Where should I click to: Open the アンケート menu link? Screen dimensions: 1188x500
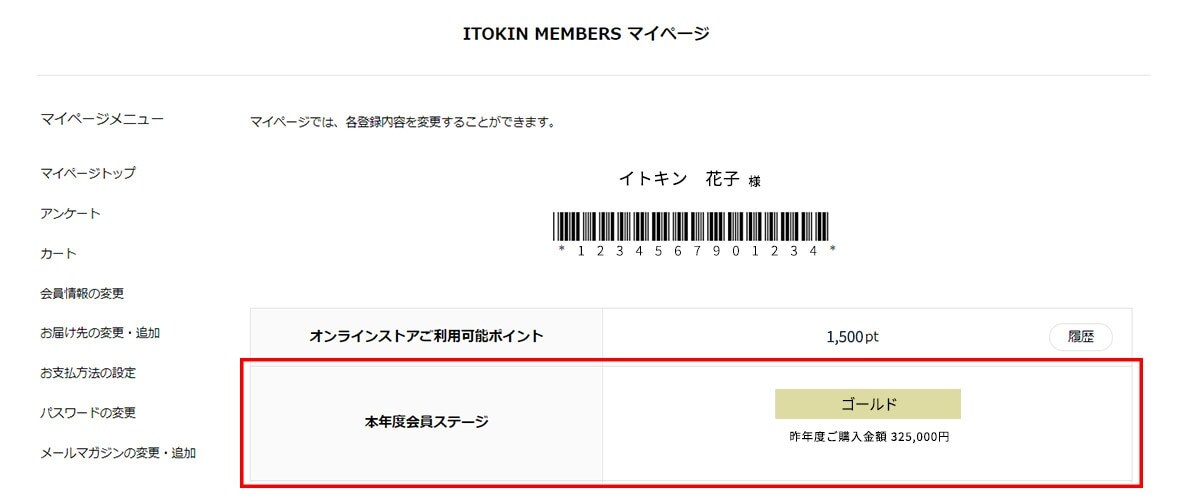point(70,214)
